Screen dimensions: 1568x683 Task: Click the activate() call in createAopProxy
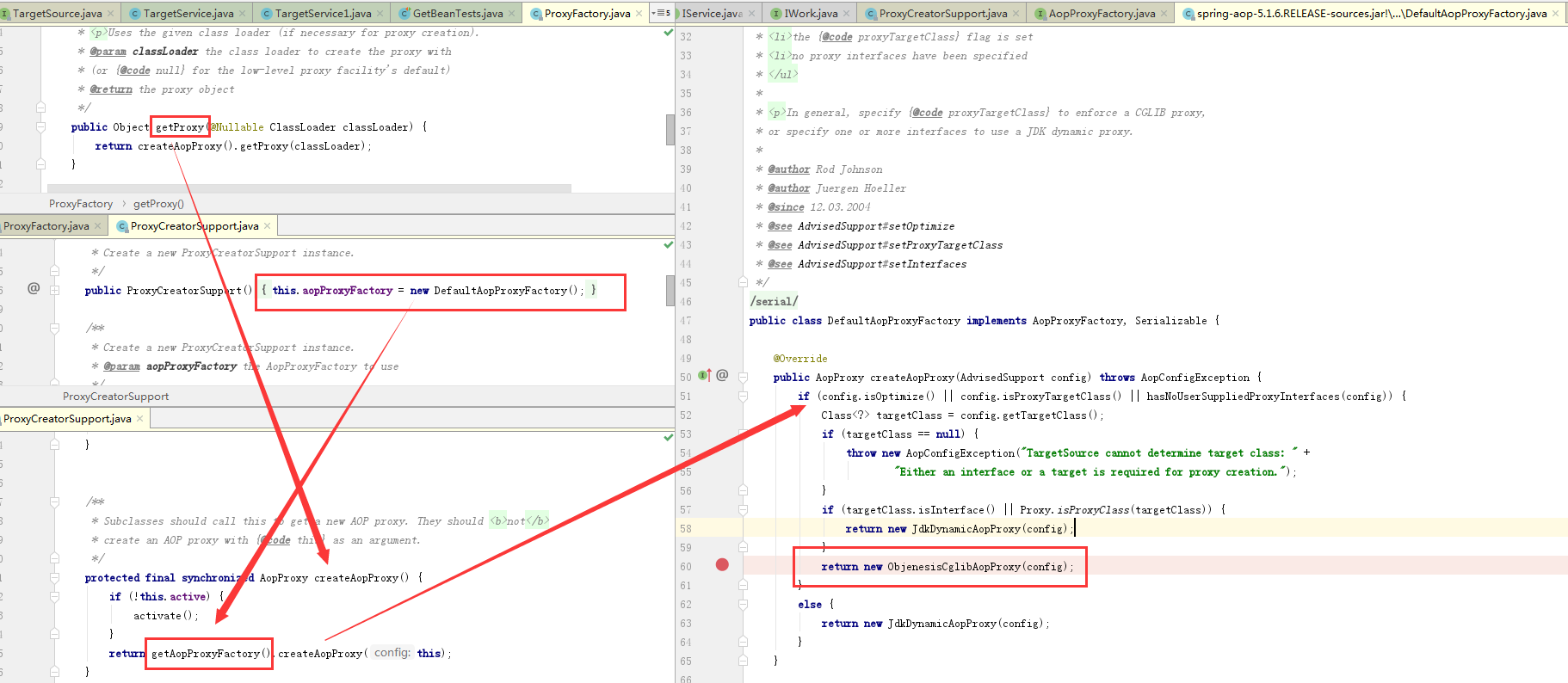165,616
